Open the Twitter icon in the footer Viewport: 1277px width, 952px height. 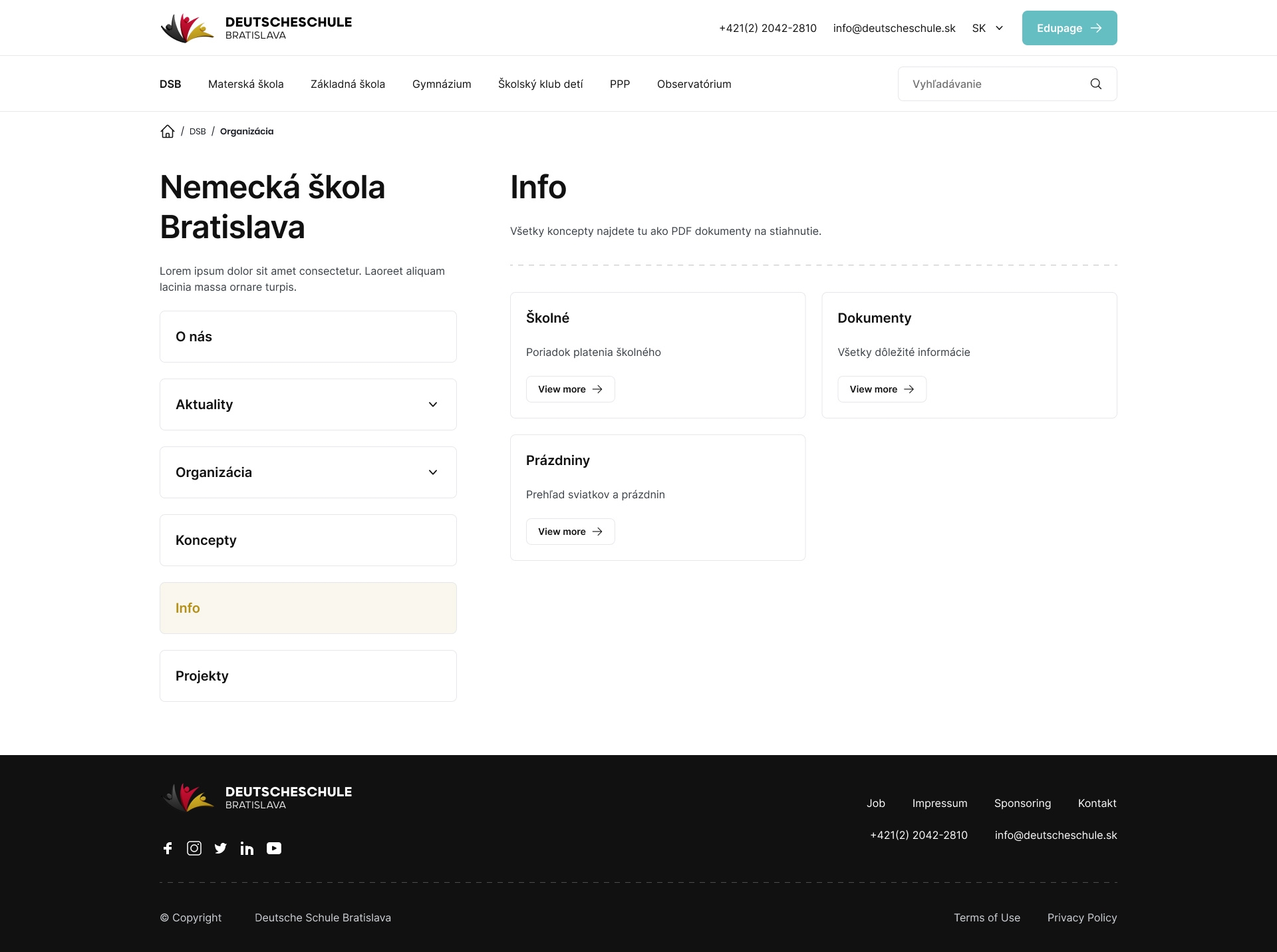(x=221, y=848)
